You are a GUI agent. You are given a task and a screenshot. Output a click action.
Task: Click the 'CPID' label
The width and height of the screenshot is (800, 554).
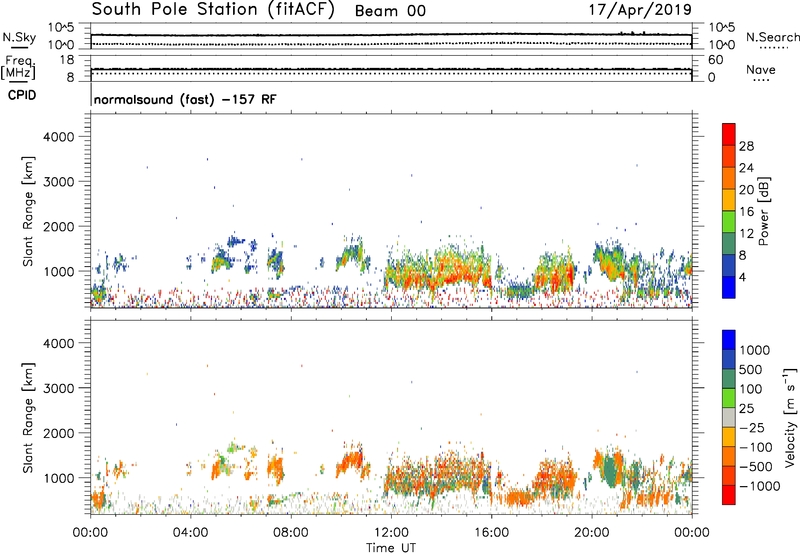pos(22,95)
